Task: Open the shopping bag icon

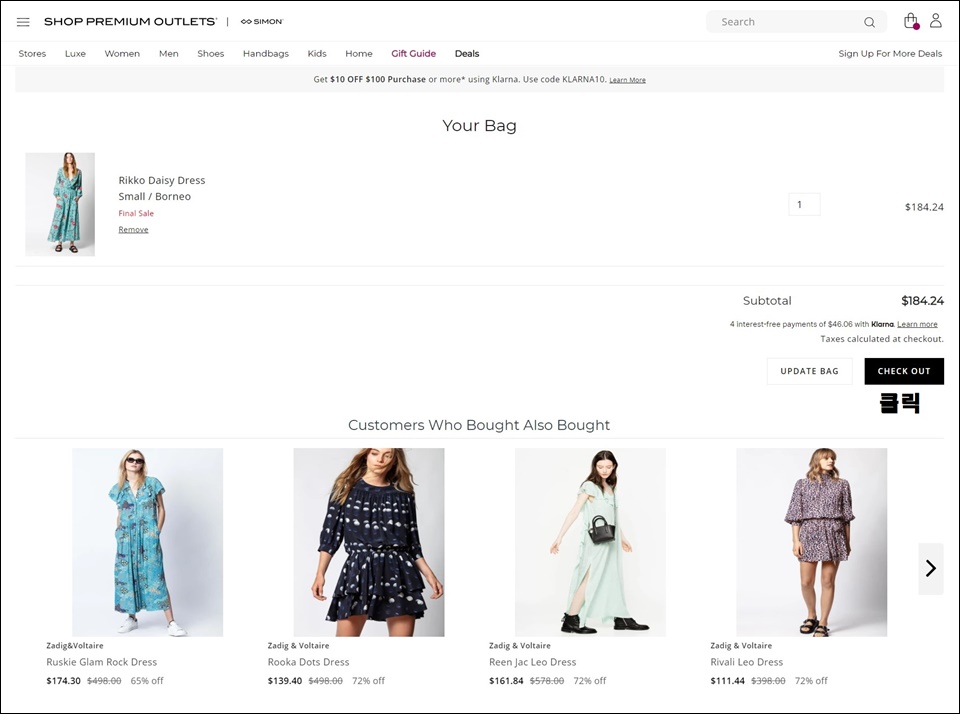Action: (911, 21)
